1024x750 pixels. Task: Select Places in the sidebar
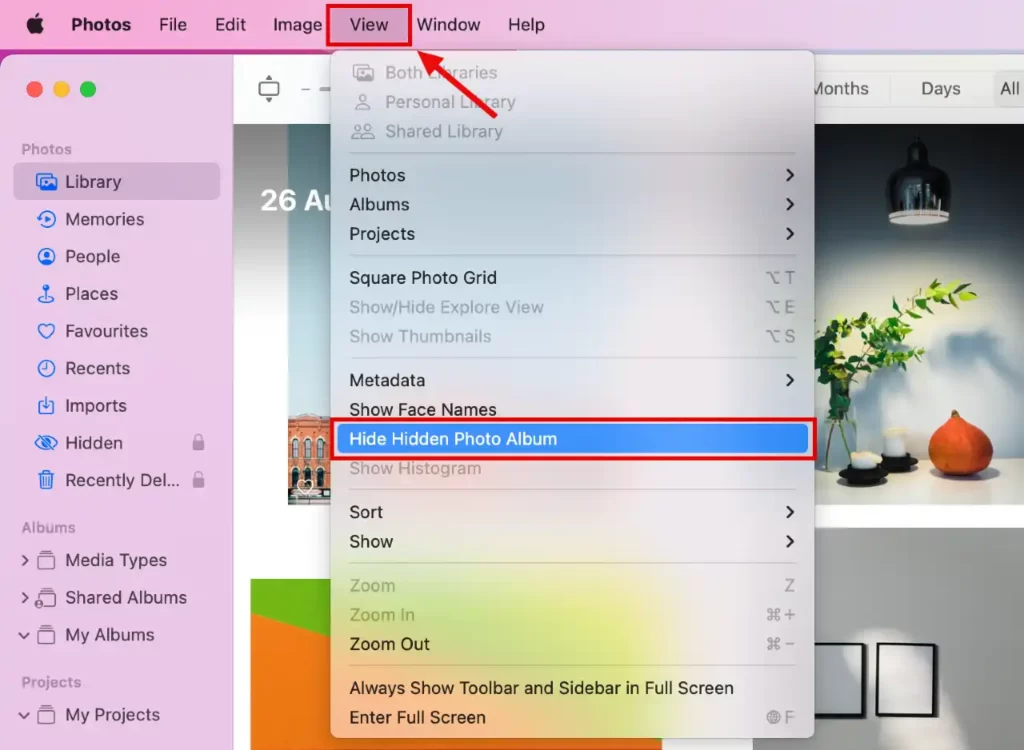click(117, 293)
